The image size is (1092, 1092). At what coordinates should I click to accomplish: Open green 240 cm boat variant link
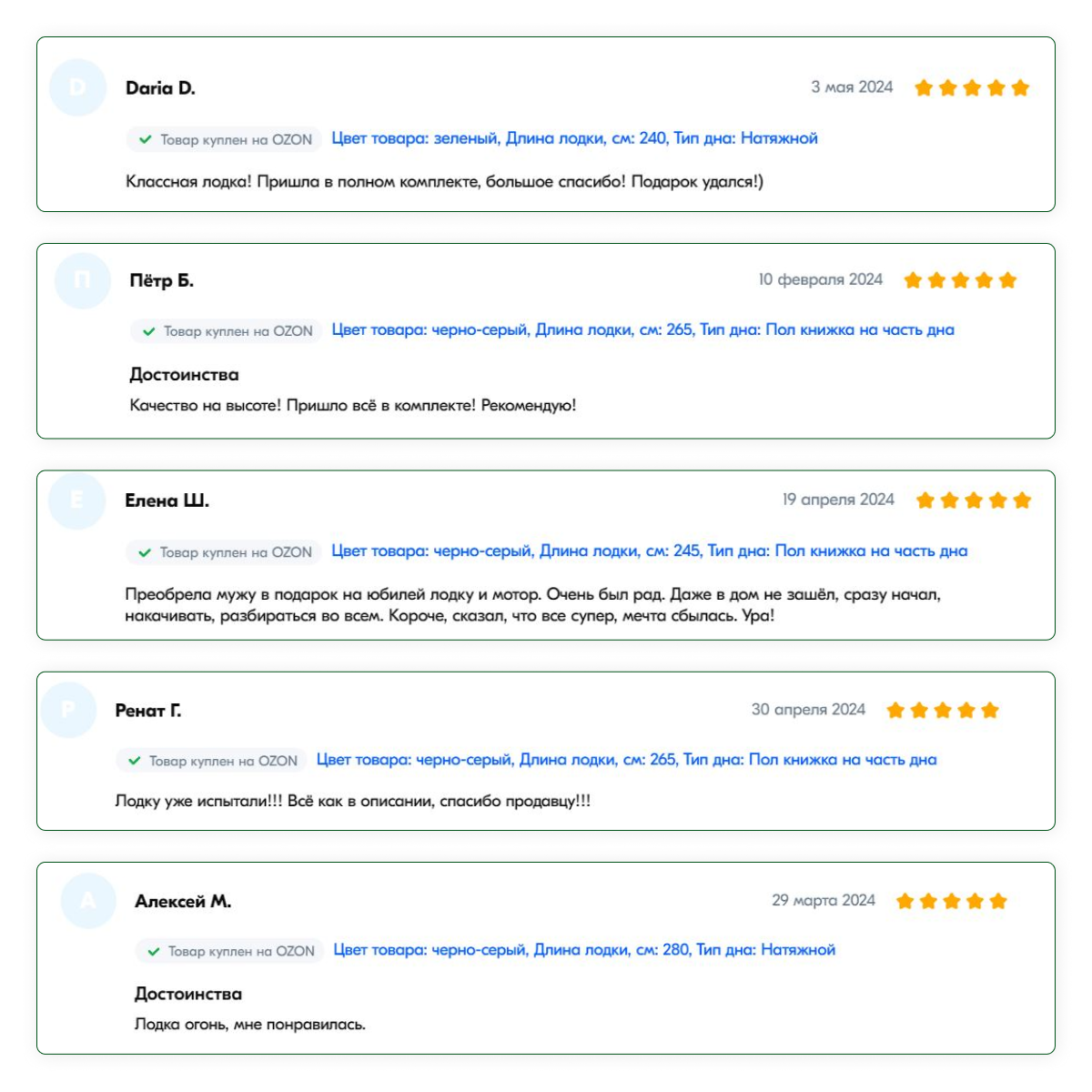(x=574, y=138)
